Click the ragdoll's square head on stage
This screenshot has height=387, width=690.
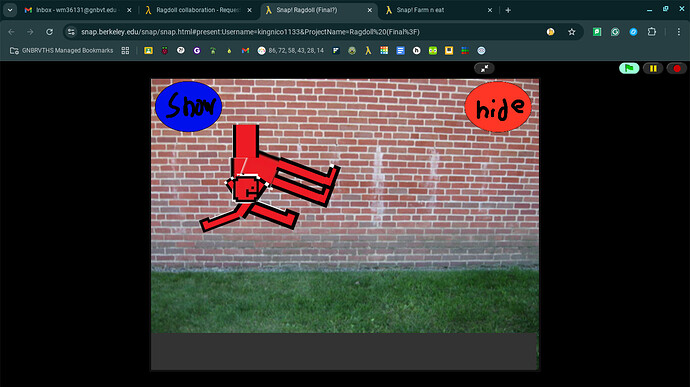tap(247, 189)
